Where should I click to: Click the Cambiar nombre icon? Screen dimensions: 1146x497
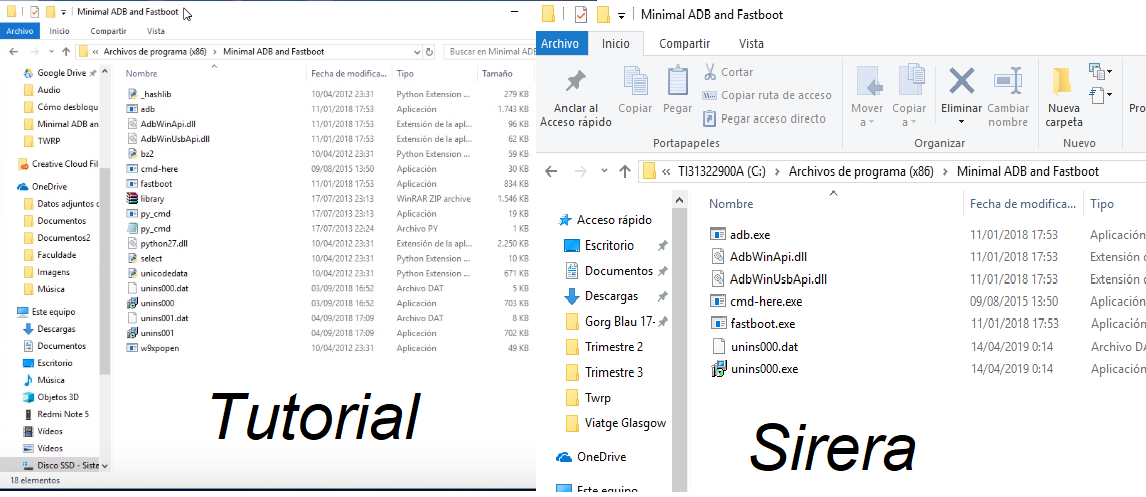click(1007, 84)
